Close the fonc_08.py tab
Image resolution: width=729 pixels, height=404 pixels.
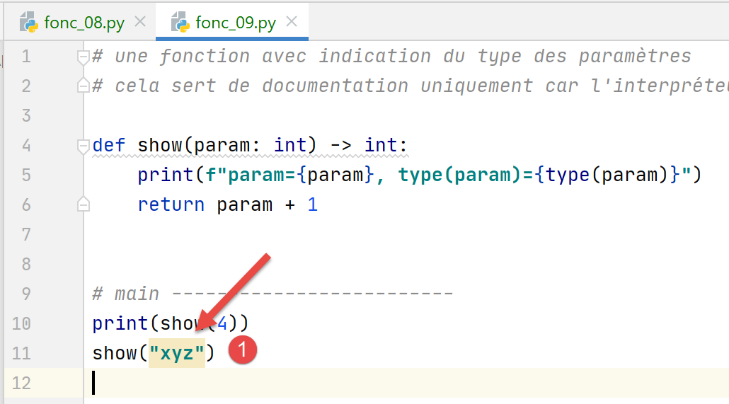point(138,22)
